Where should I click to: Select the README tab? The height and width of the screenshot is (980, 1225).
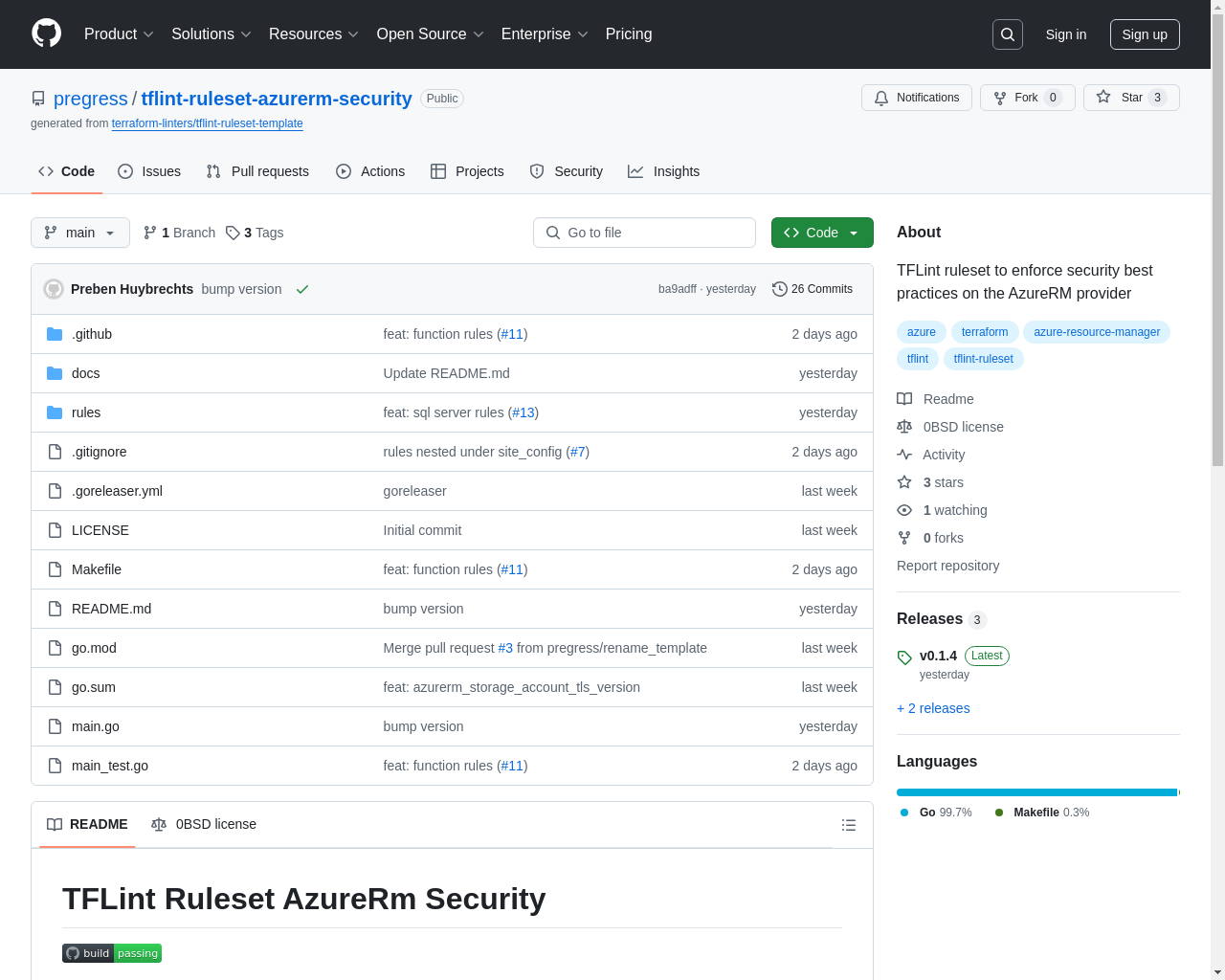(87, 824)
